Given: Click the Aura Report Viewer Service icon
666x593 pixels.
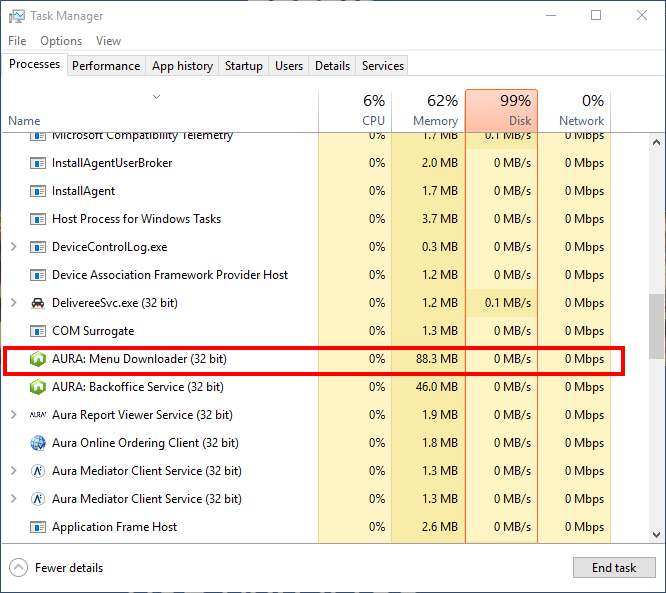Looking at the screenshot, I should pos(38,415).
